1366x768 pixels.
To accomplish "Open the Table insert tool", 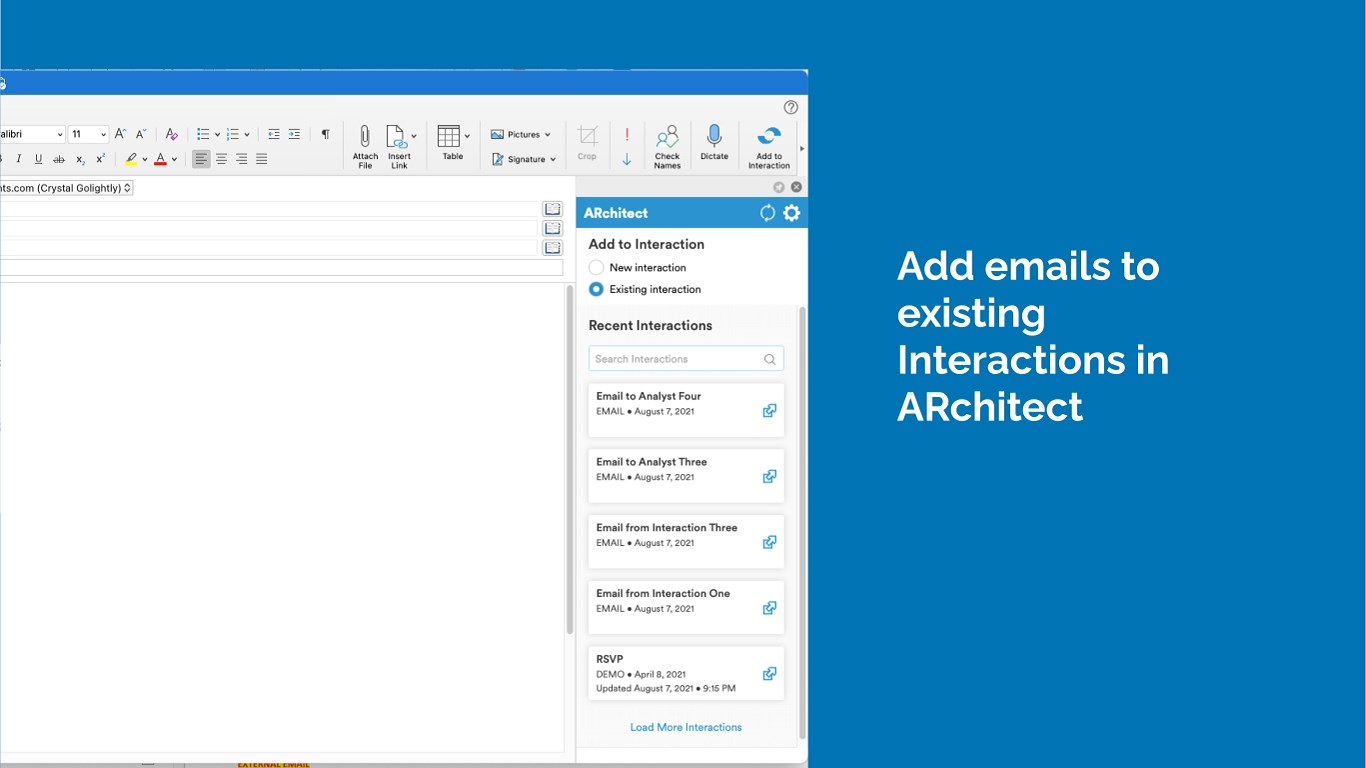I will tap(449, 137).
